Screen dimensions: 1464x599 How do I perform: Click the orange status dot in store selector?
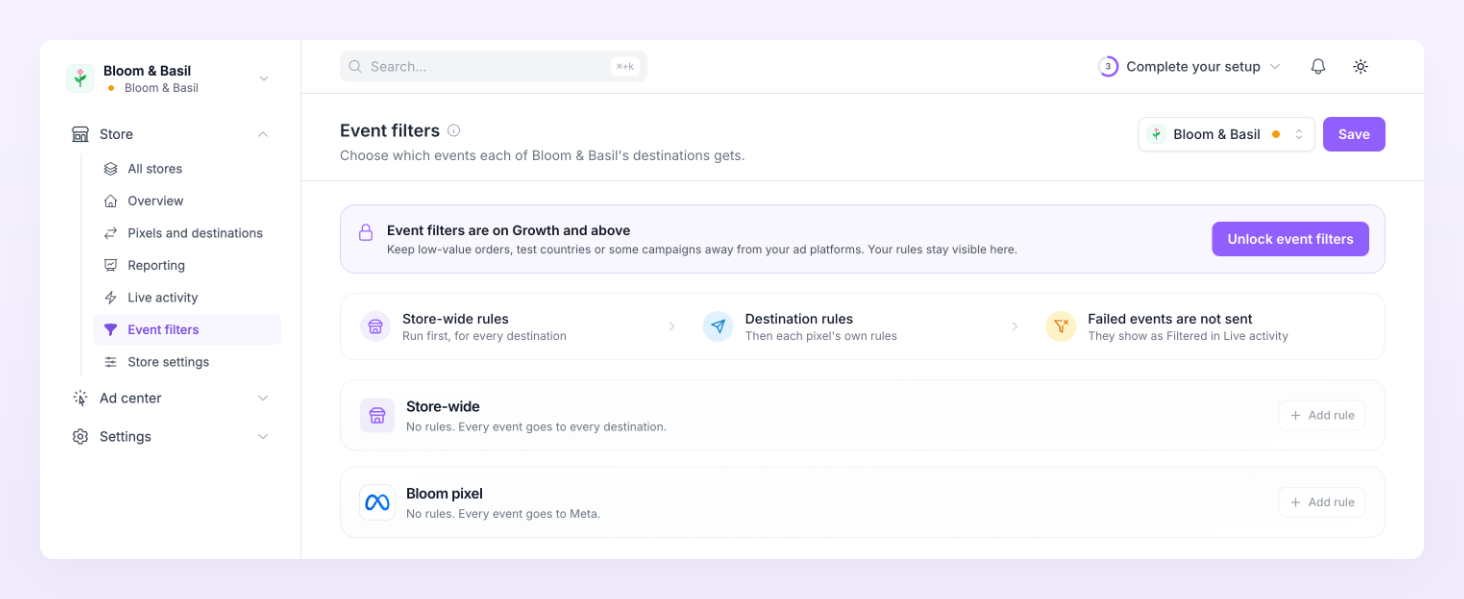tap(1276, 134)
